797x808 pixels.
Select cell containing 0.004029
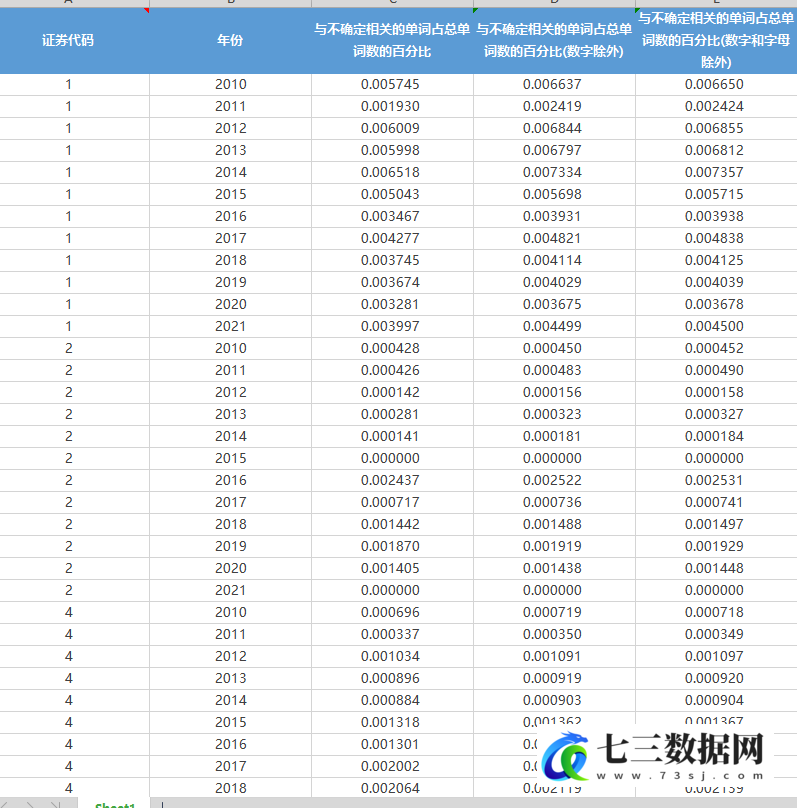pos(554,282)
